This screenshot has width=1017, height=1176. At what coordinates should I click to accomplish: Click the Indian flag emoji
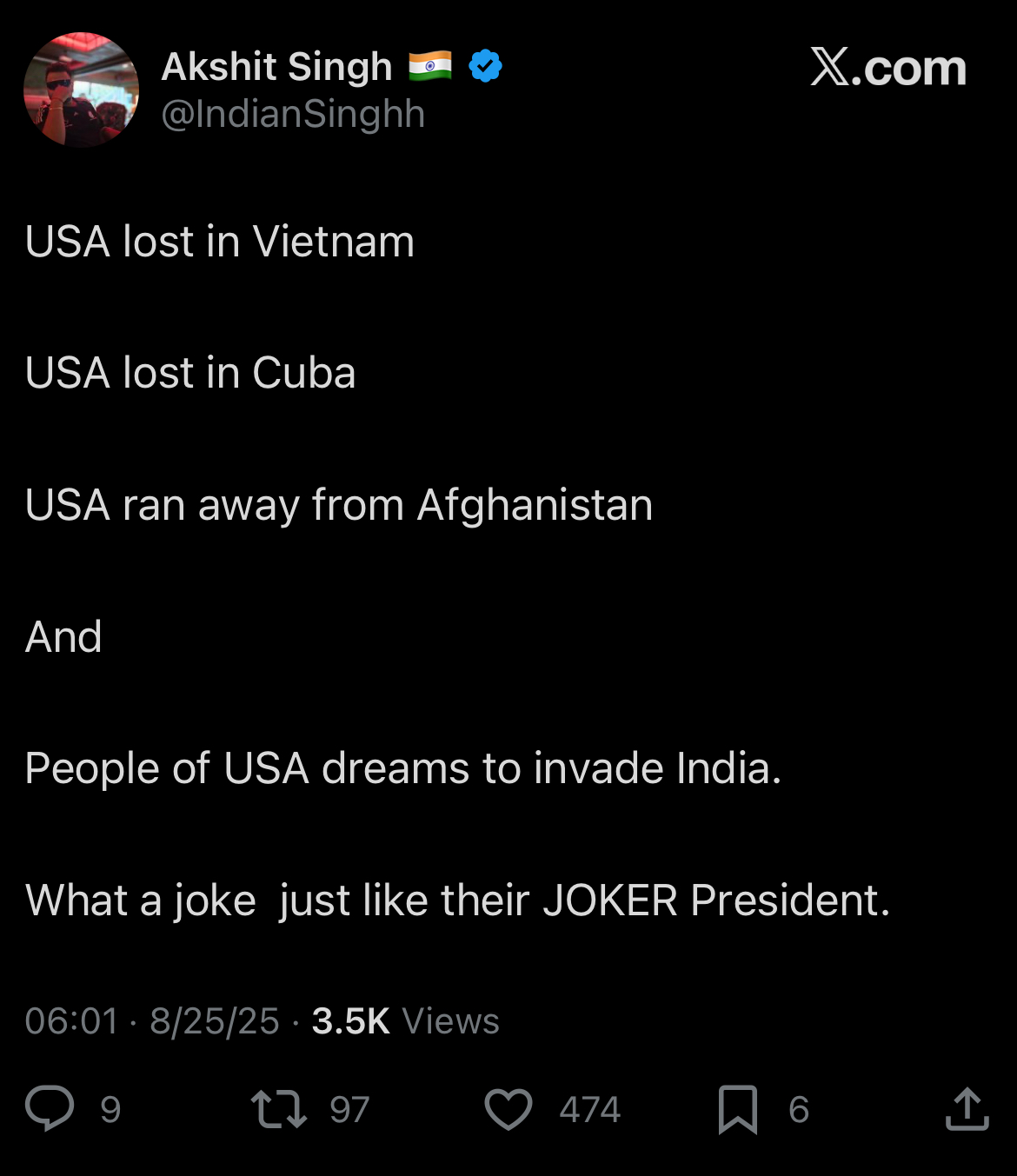coord(430,66)
